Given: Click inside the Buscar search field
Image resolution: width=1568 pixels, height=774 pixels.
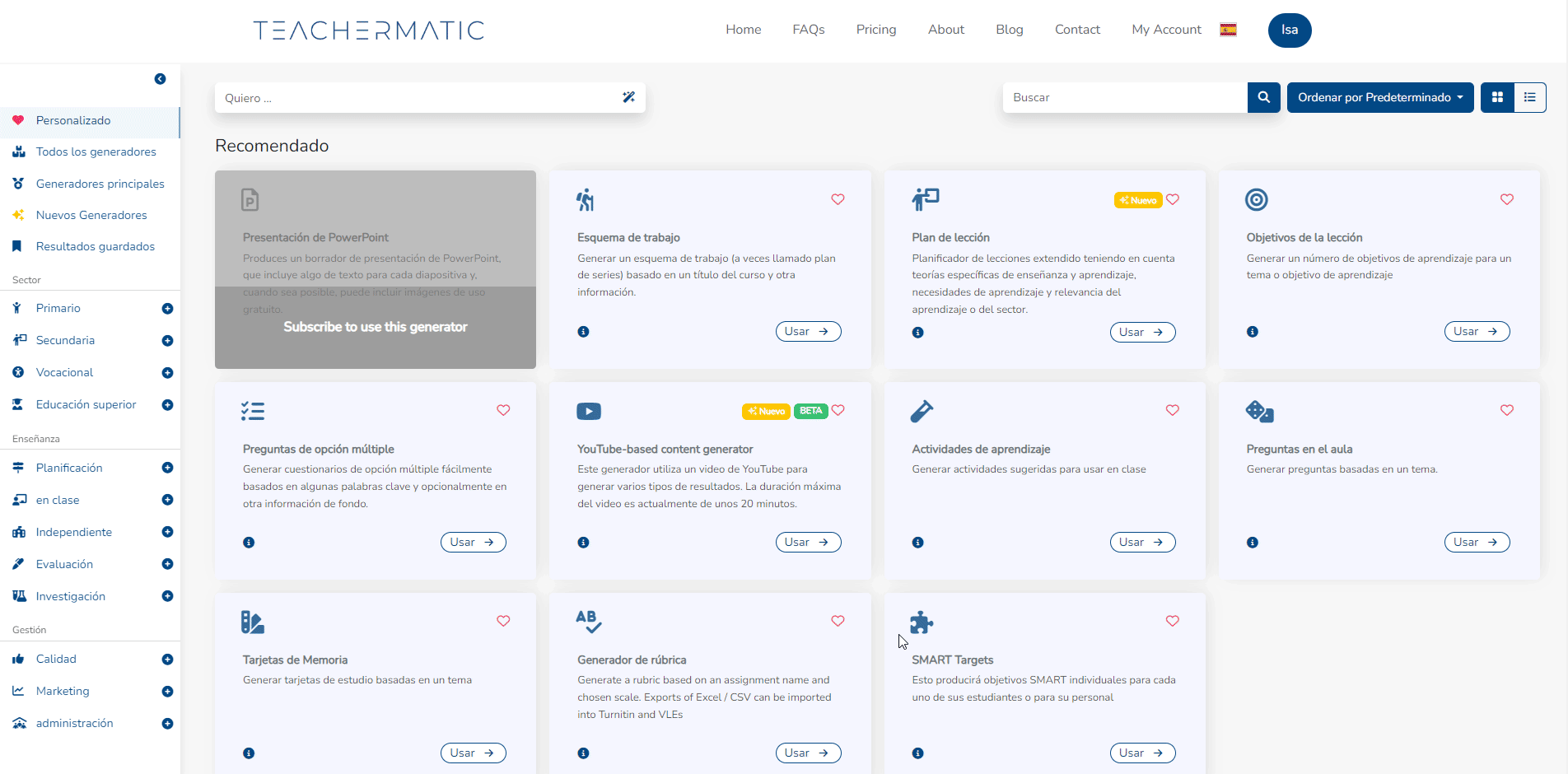Looking at the screenshot, I should click(1128, 97).
